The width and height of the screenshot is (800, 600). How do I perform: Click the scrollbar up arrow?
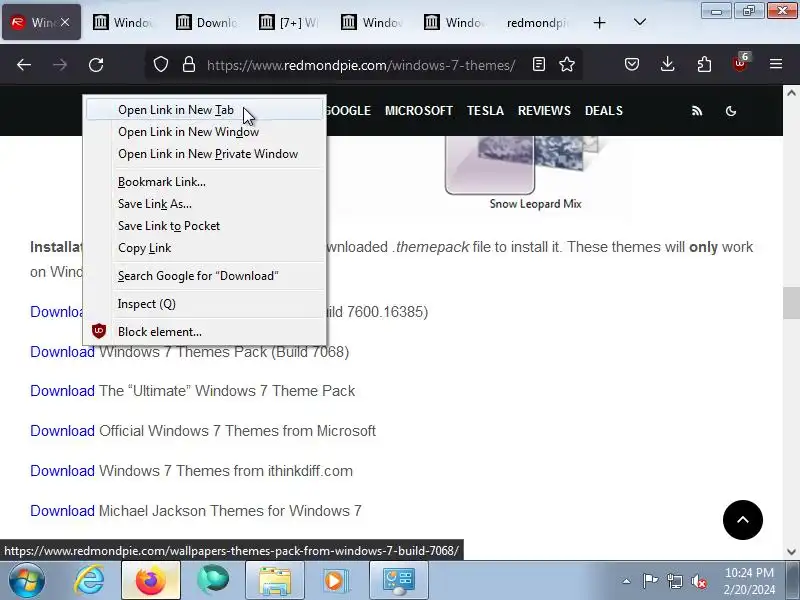tap(791, 93)
